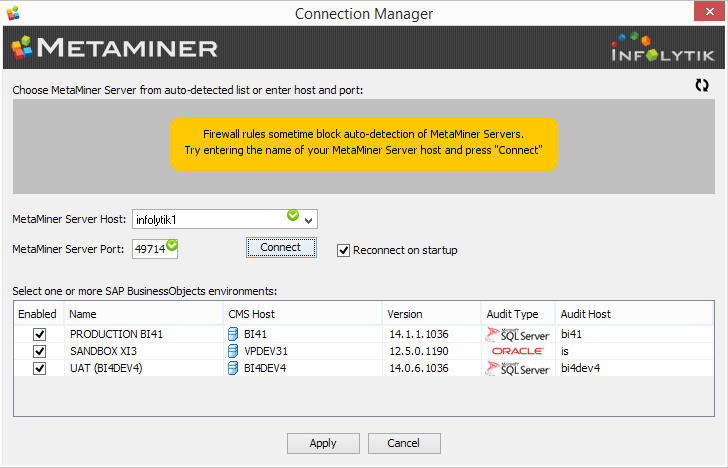Select the SANDBOX XI3 name cell

point(143,351)
